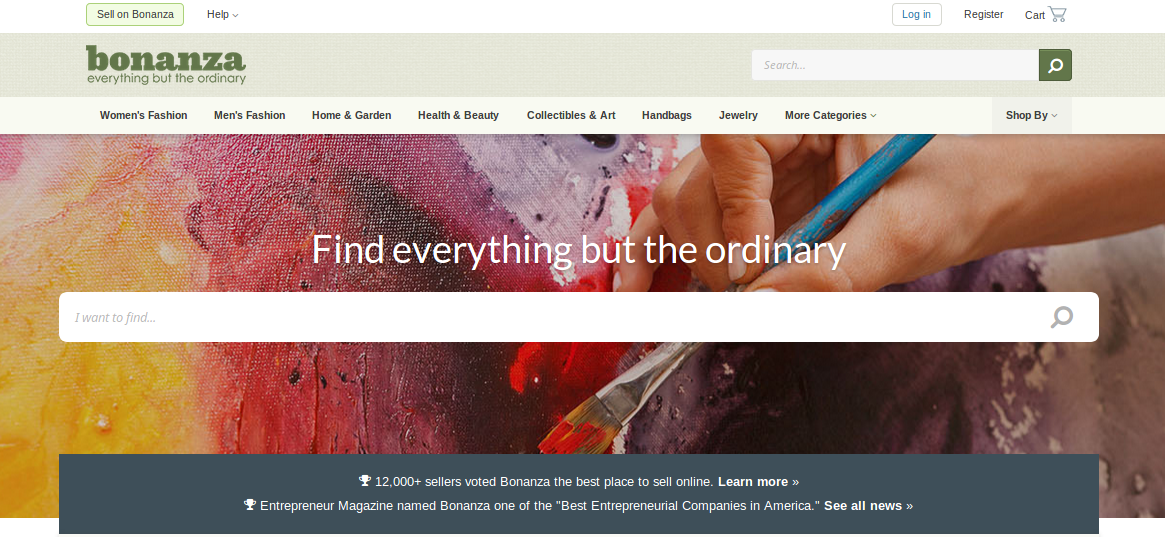
Task: Click the Sell on Bonanza button
Action: pos(135,14)
